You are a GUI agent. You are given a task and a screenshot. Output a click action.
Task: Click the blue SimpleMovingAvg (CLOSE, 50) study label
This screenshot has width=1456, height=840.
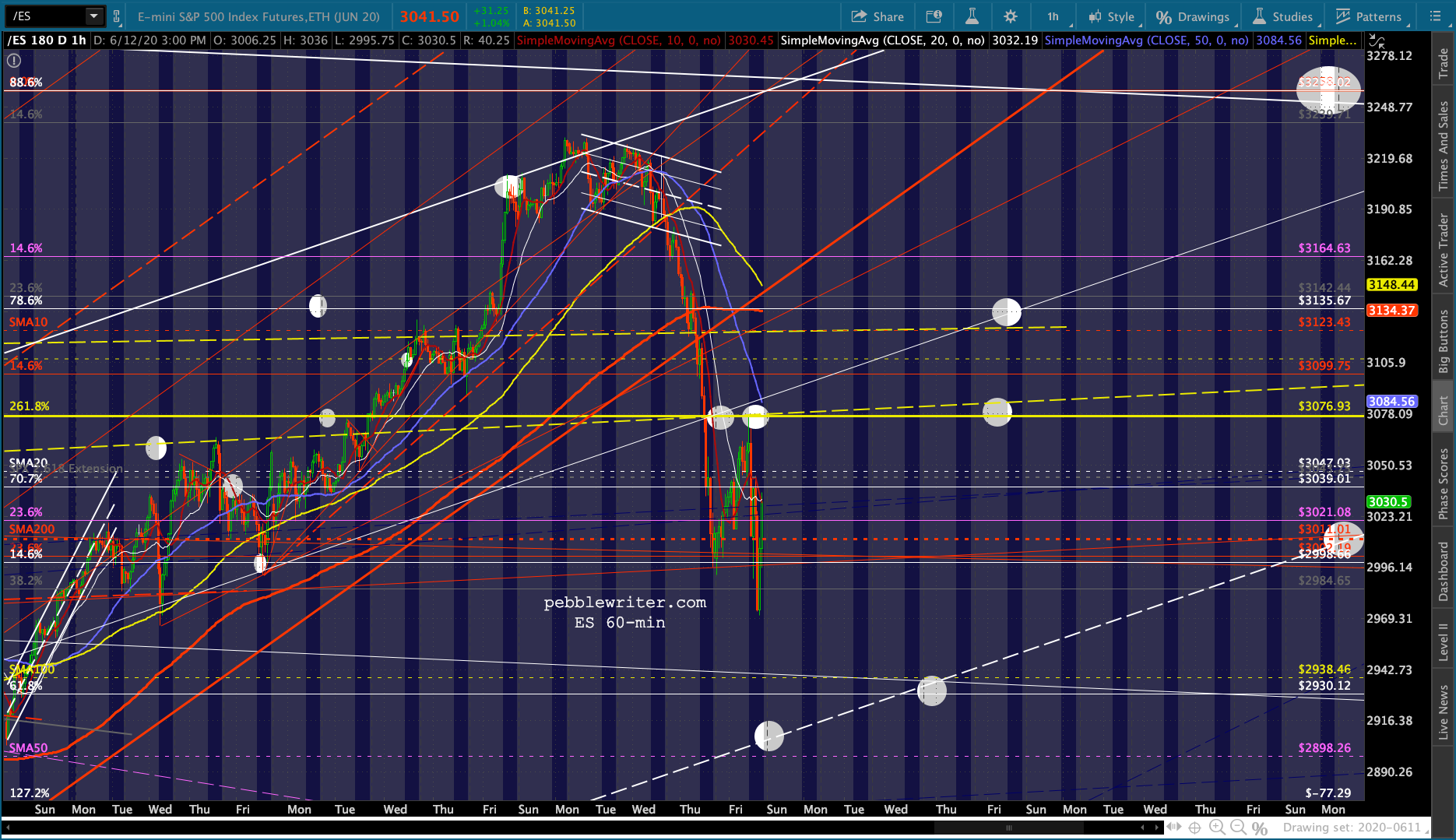[1147, 40]
